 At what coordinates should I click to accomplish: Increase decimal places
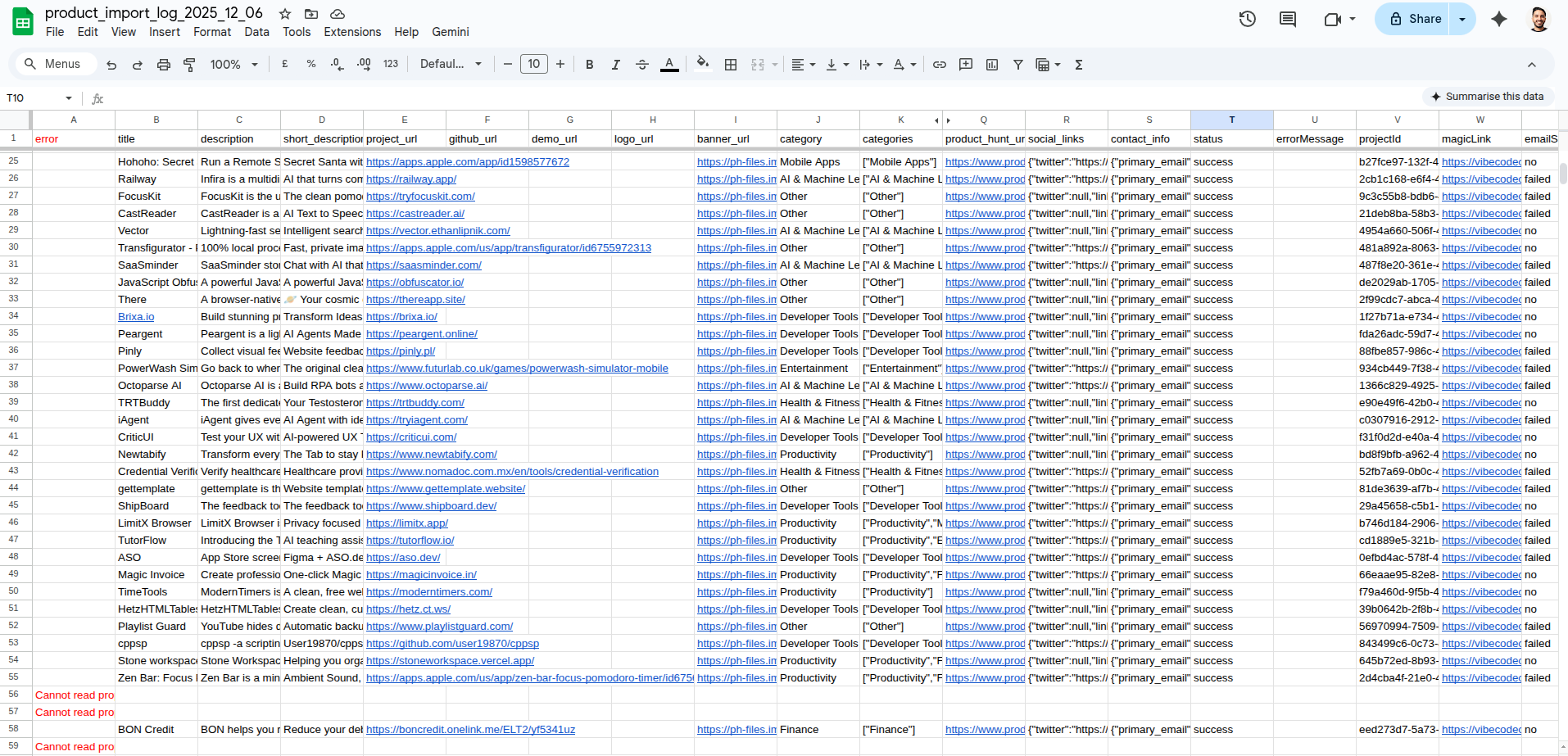[x=364, y=64]
